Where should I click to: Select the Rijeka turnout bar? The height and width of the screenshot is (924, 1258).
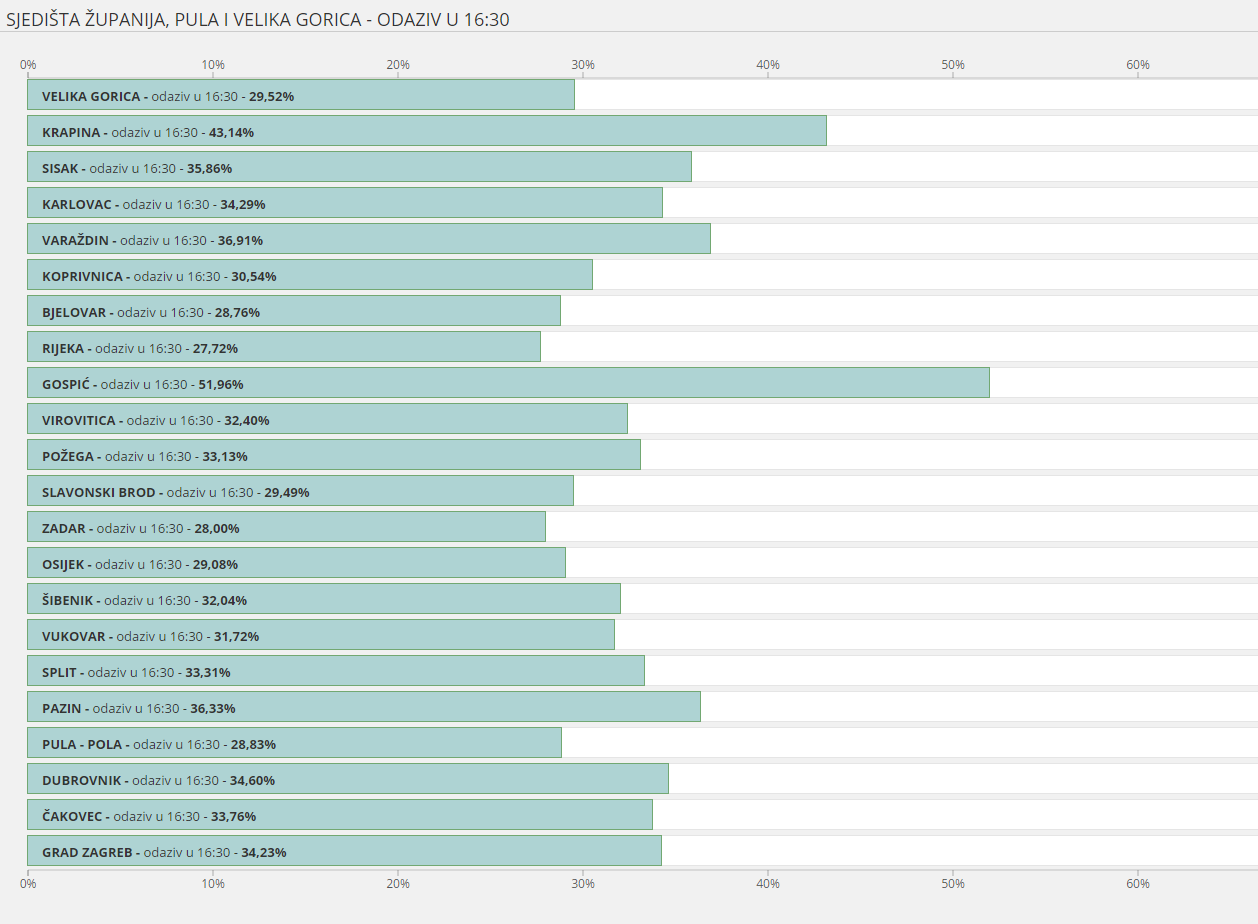(x=284, y=347)
